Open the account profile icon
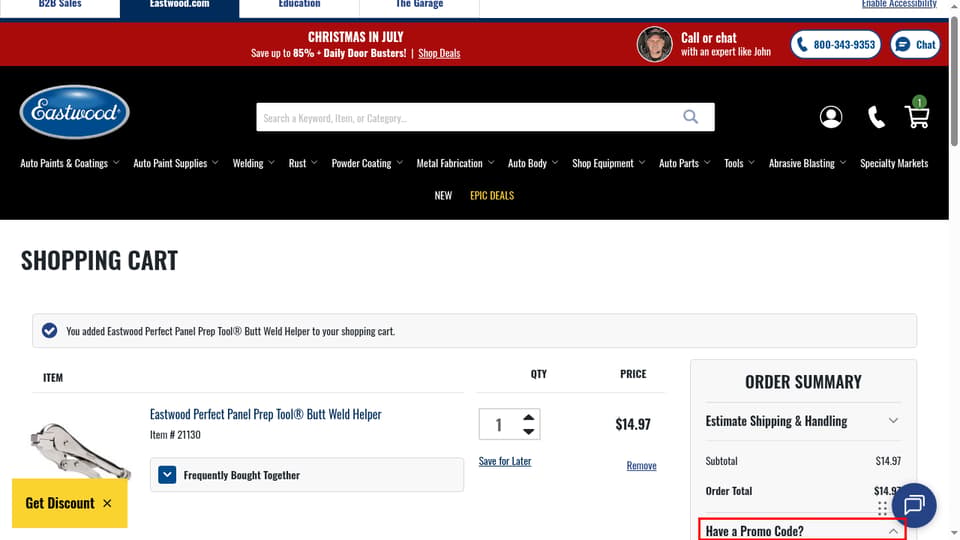The image size is (960, 540). pos(831,117)
